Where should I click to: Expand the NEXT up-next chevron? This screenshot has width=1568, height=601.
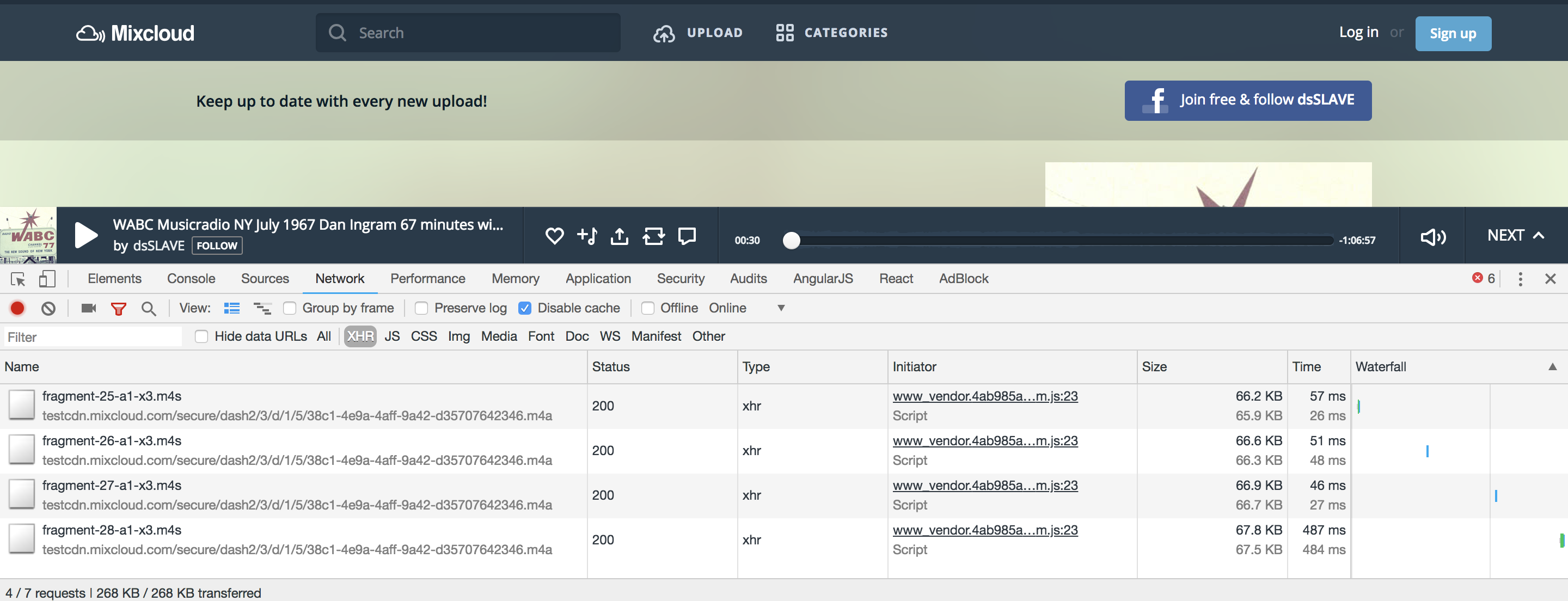(x=1538, y=235)
